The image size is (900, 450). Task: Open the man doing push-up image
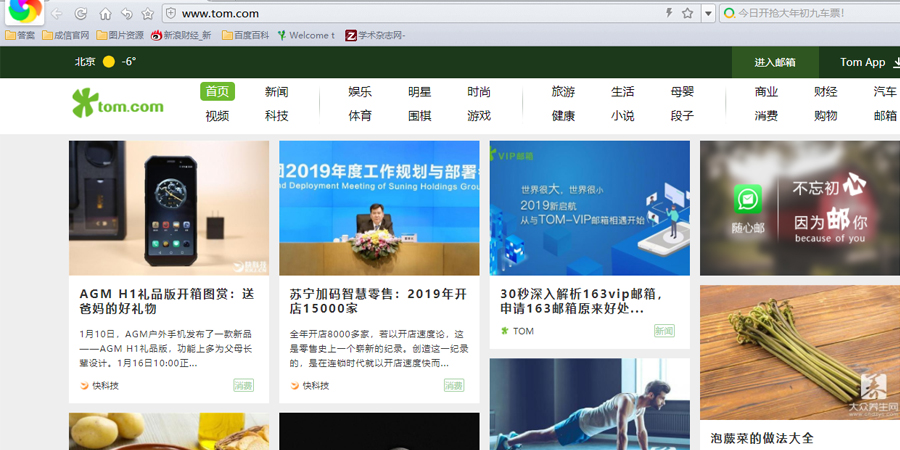coord(589,404)
